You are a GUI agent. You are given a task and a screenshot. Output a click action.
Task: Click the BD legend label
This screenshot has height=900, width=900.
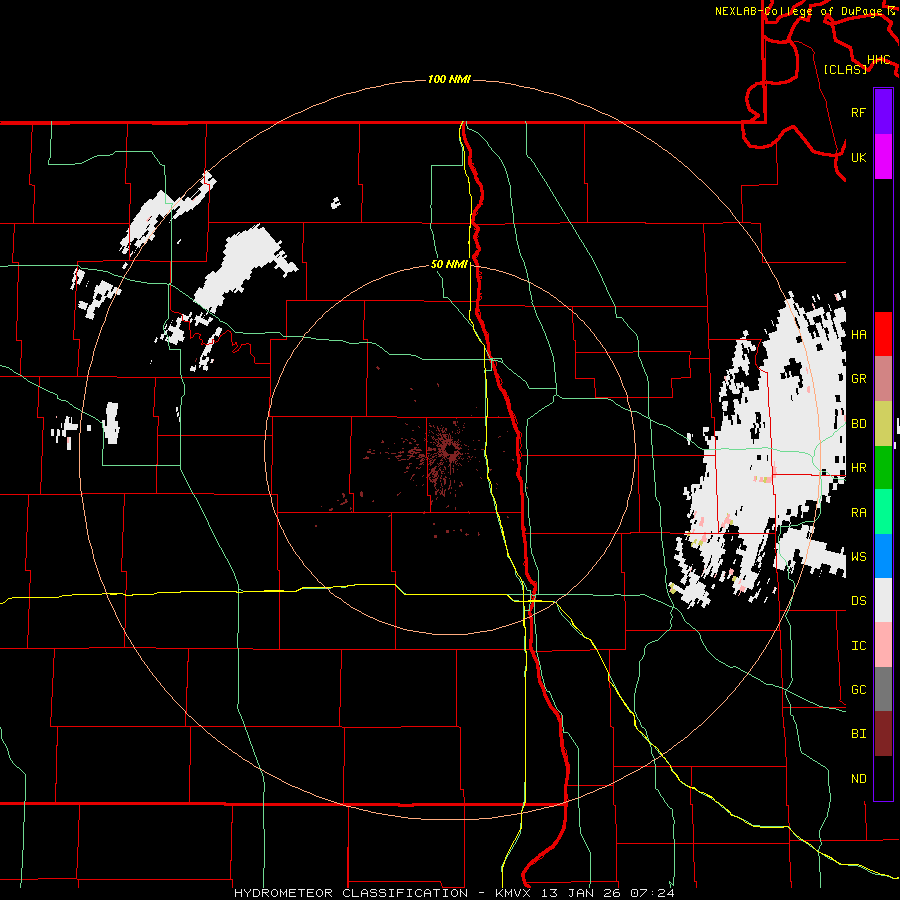[x=858, y=424]
